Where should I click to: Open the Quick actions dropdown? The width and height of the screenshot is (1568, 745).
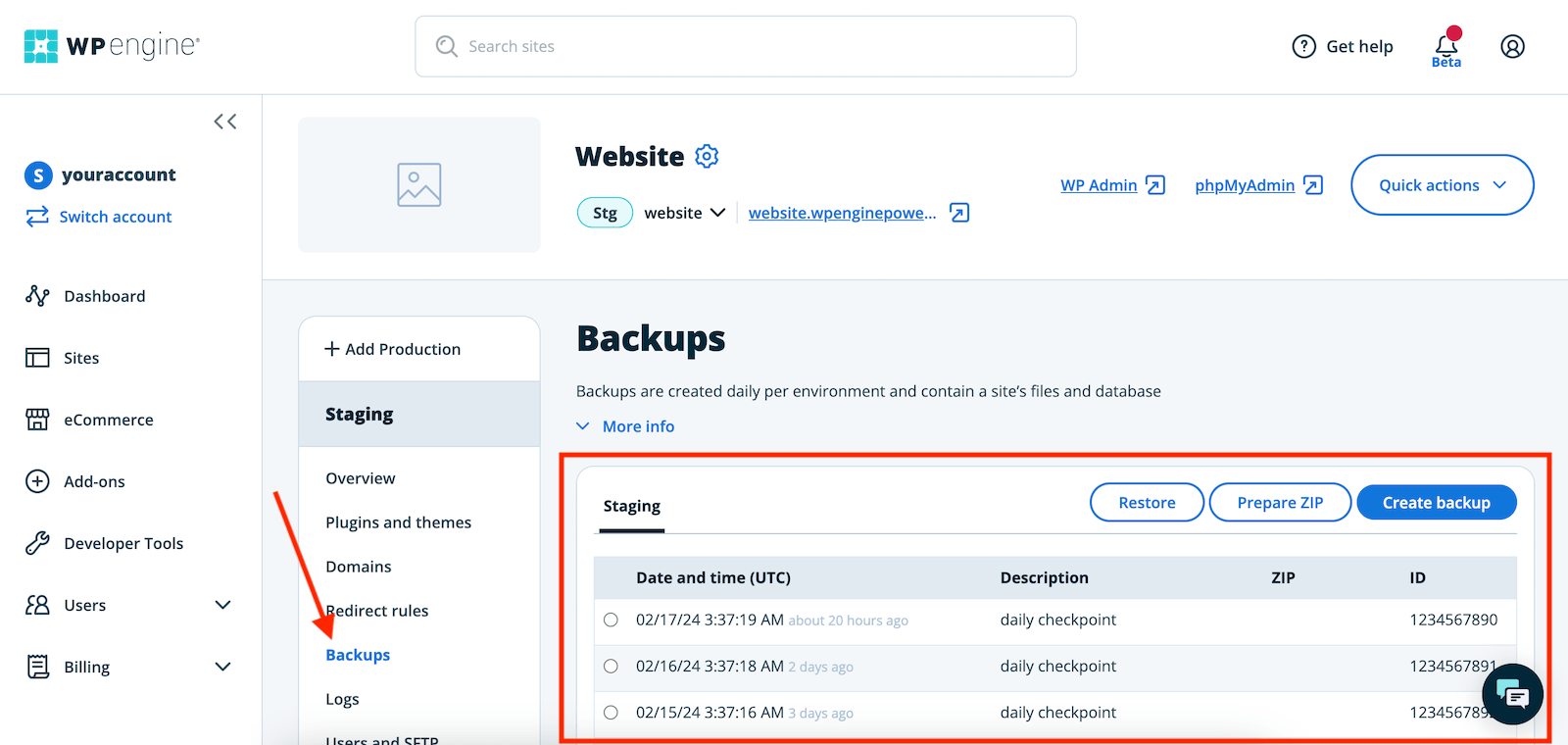pos(1442,184)
